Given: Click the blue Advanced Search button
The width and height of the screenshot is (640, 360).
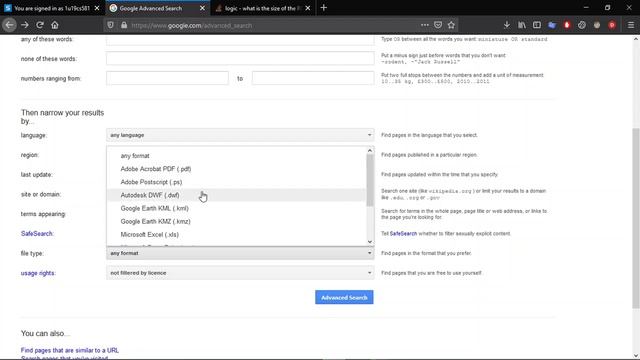Looking at the screenshot, I should (344, 297).
